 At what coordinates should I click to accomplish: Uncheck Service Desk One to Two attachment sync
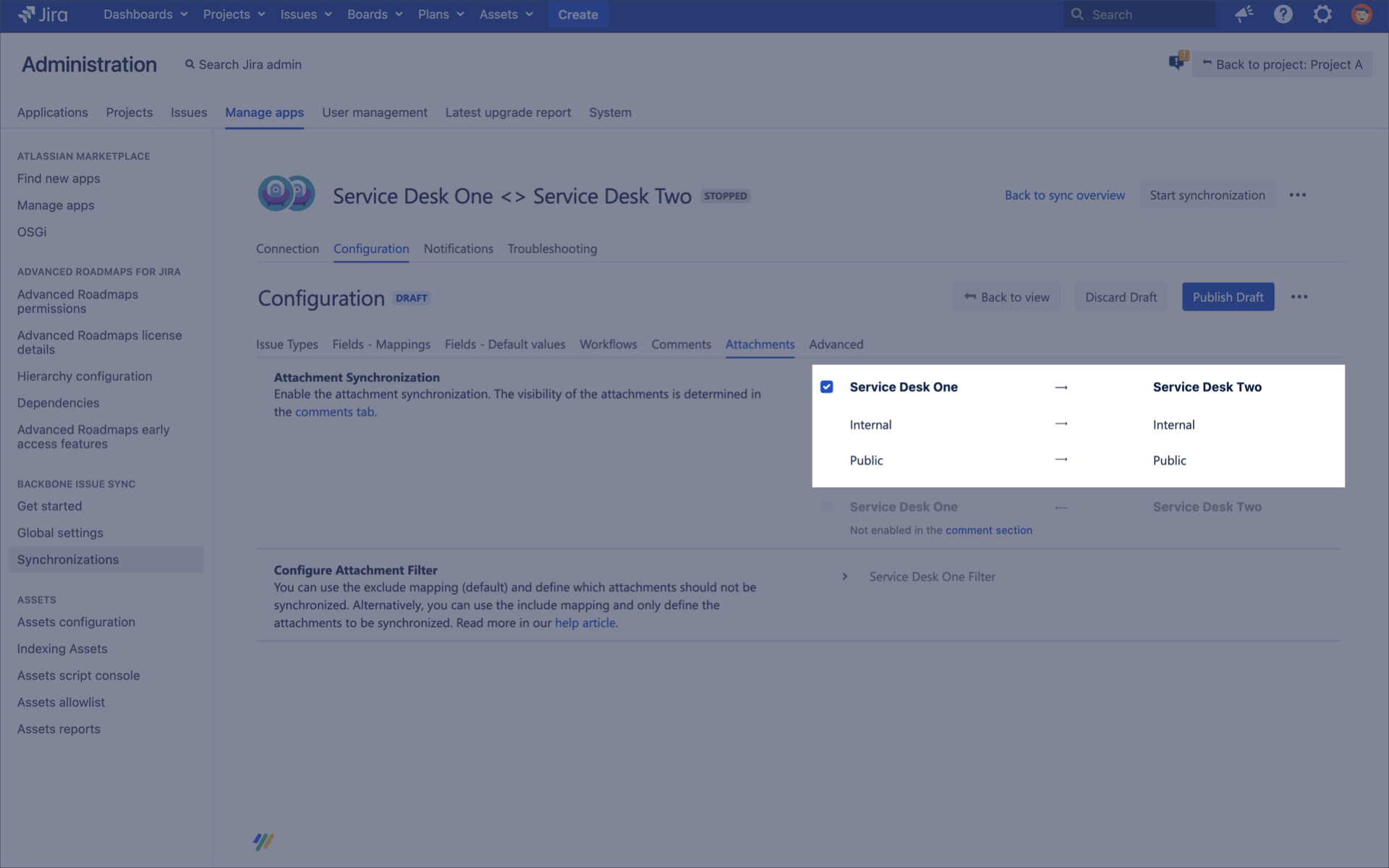click(x=827, y=387)
